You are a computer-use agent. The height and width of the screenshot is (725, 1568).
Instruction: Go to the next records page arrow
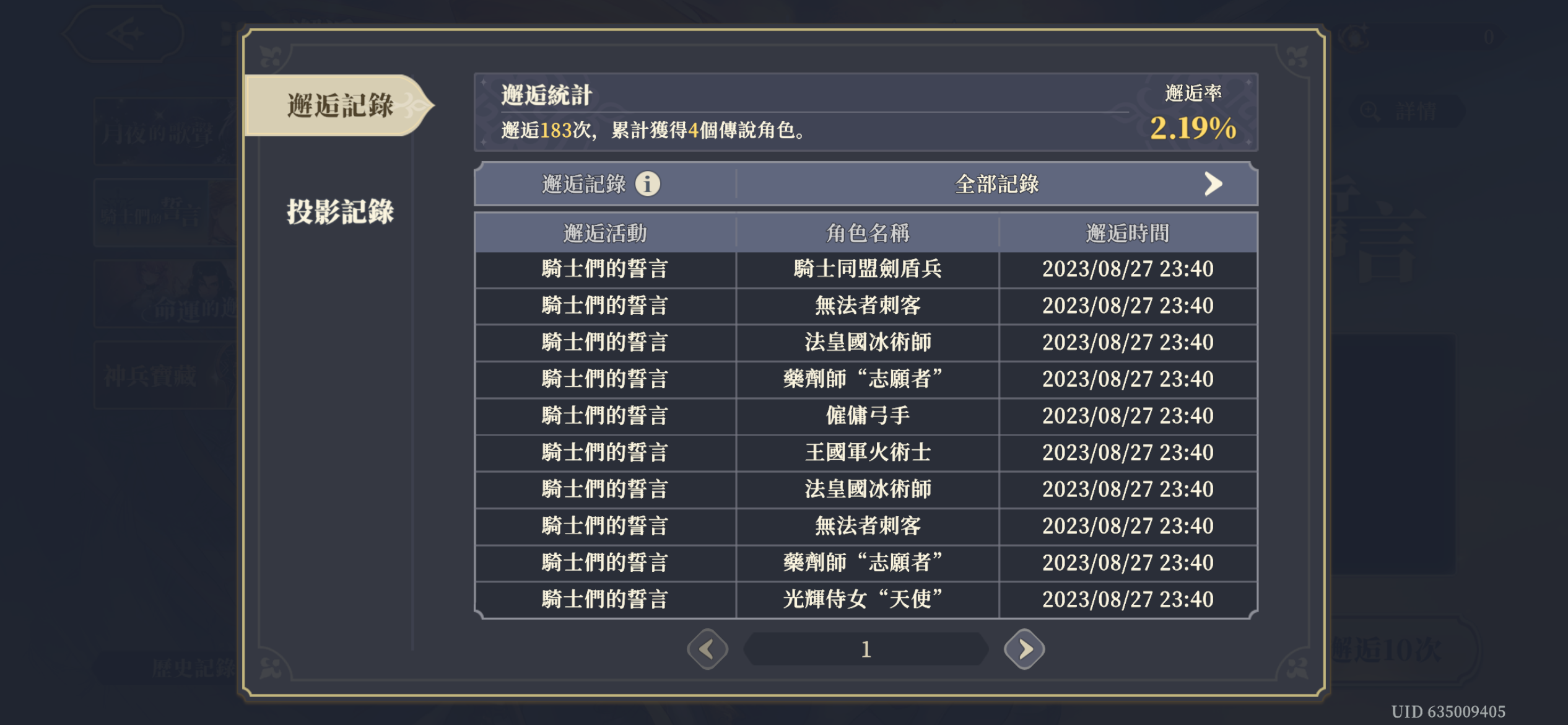coord(1024,649)
